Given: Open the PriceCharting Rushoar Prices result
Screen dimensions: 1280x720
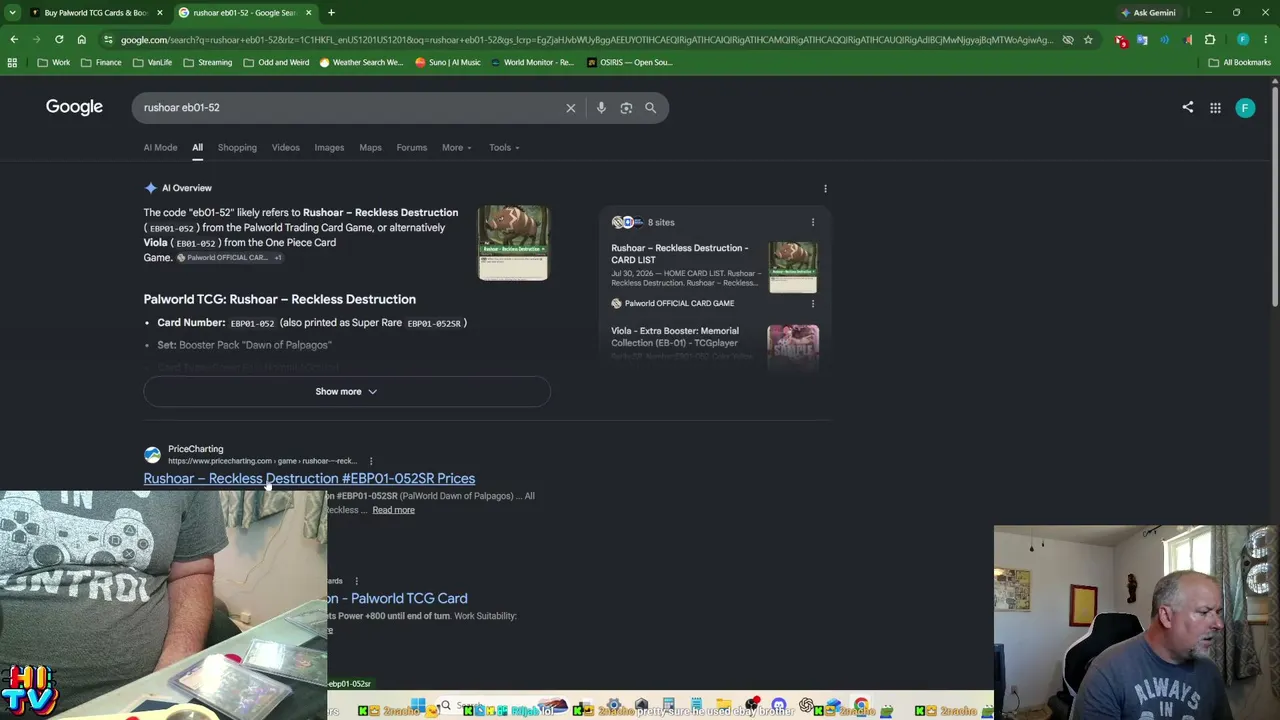Looking at the screenshot, I should (x=309, y=479).
